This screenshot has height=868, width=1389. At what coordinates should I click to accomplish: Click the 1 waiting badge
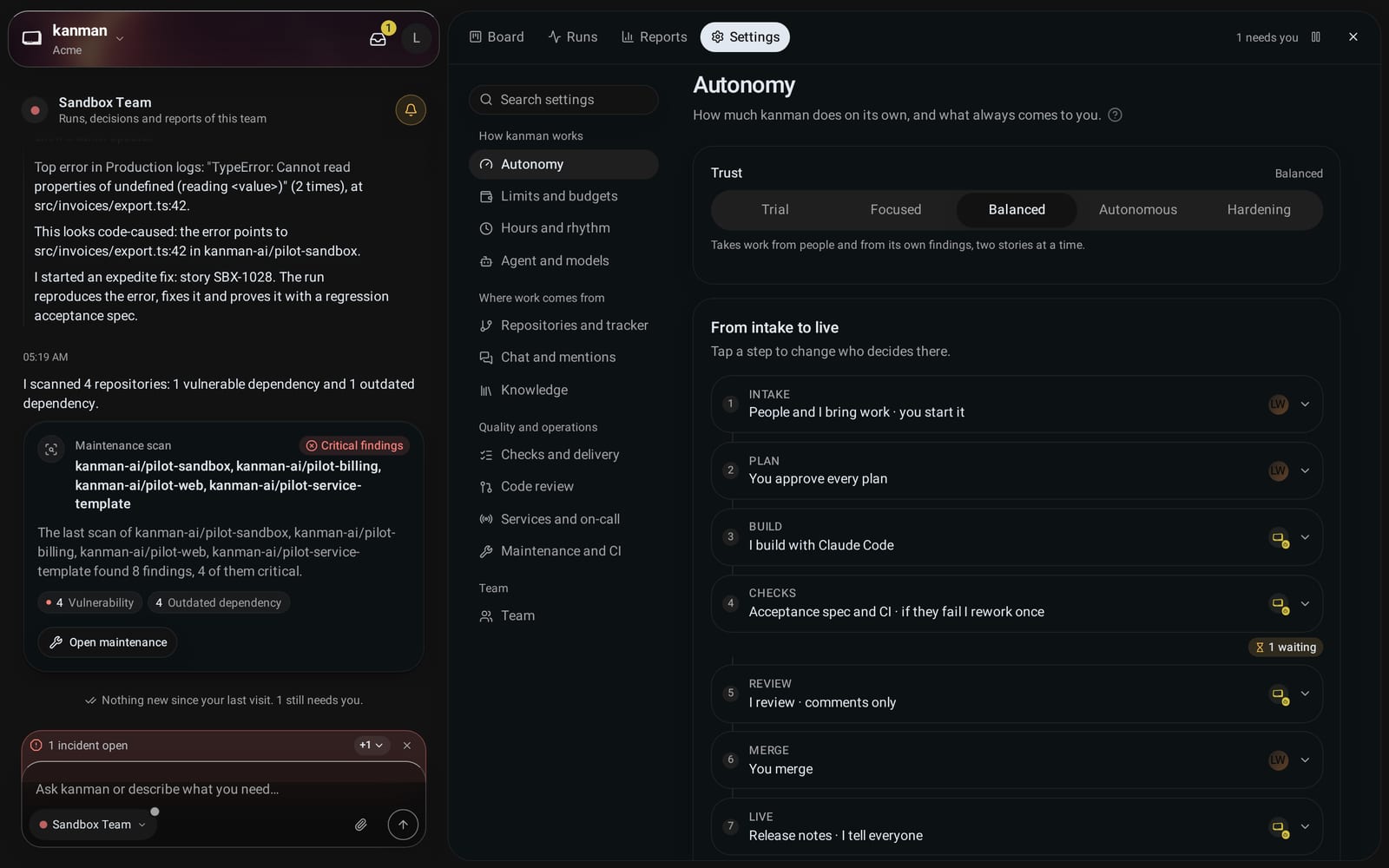click(x=1286, y=648)
